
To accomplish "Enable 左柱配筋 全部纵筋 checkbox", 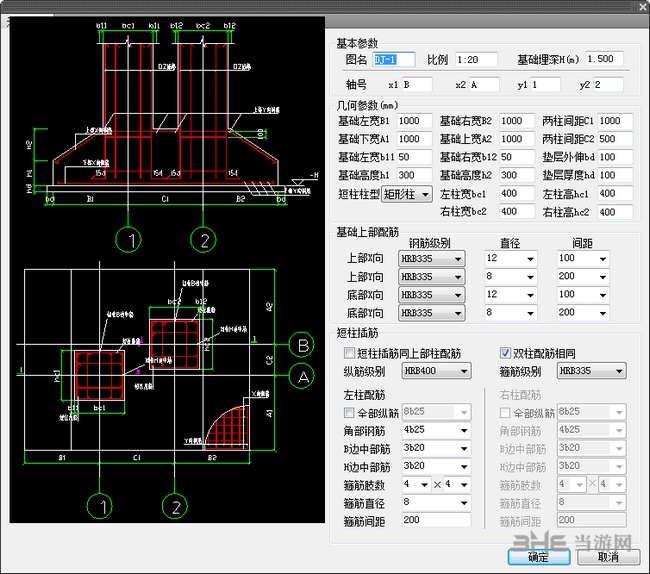I will tap(349, 413).
